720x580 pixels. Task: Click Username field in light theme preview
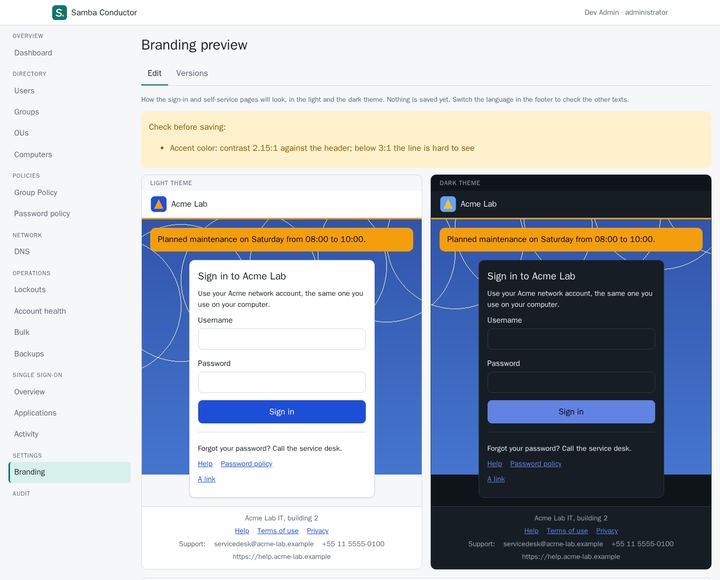point(282,339)
